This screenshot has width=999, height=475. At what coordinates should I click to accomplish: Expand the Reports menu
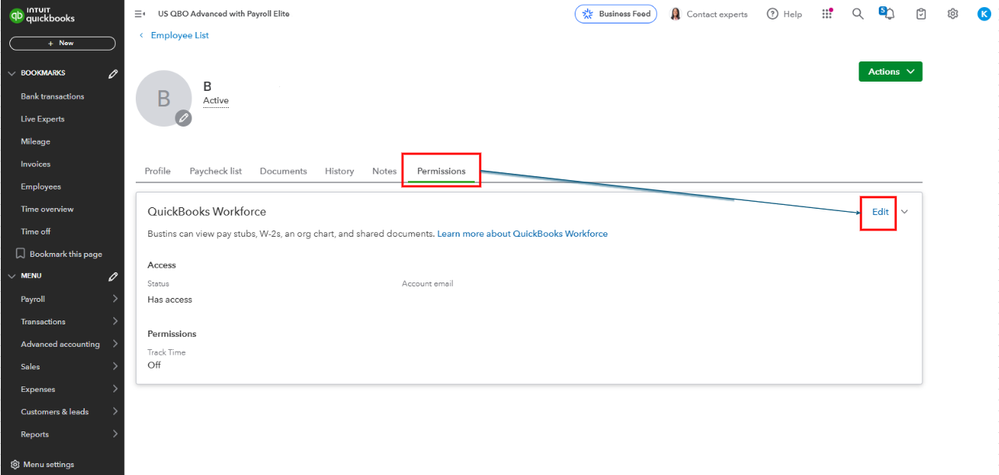[115, 434]
